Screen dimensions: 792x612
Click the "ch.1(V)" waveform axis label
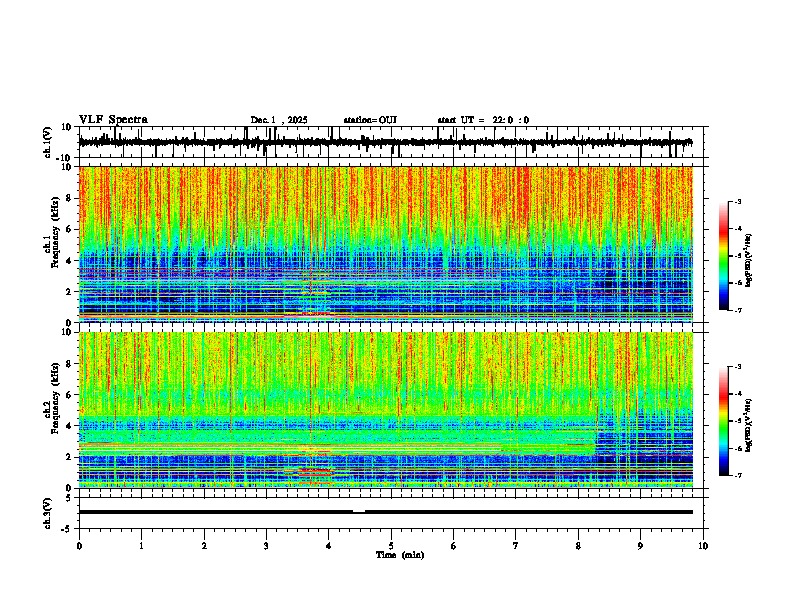tap(48, 142)
